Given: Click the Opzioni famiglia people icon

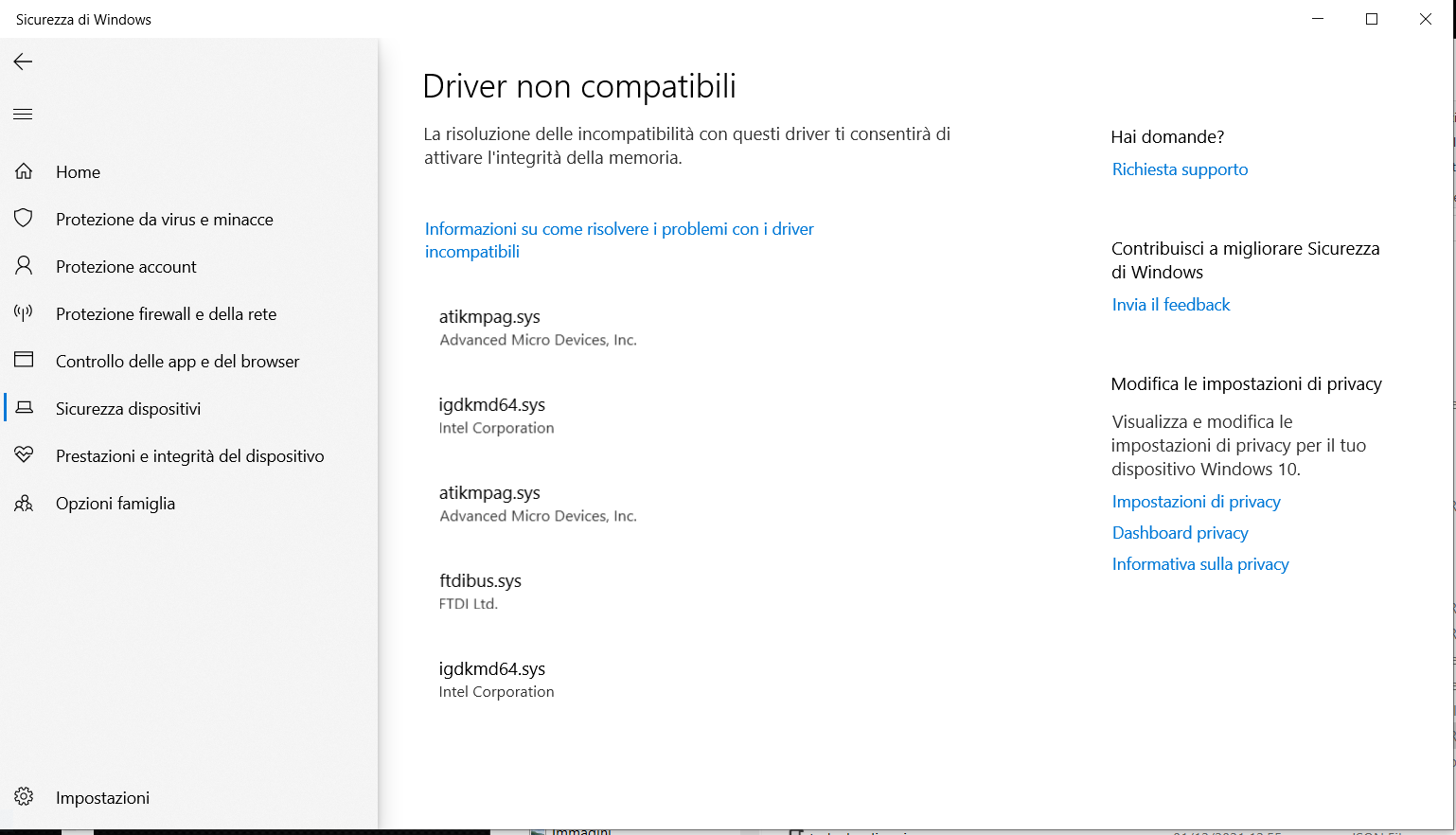Looking at the screenshot, I should (x=23, y=503).
